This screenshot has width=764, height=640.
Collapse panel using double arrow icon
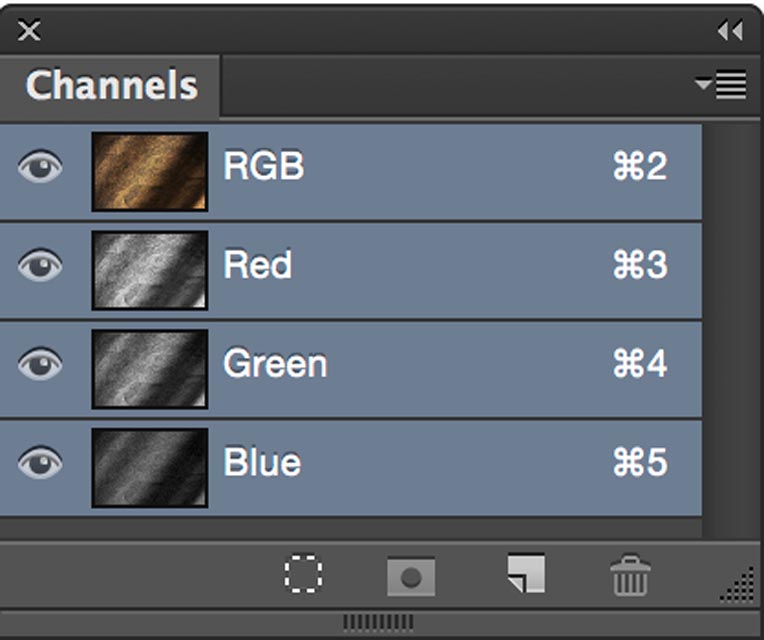(x=730, y=31)
